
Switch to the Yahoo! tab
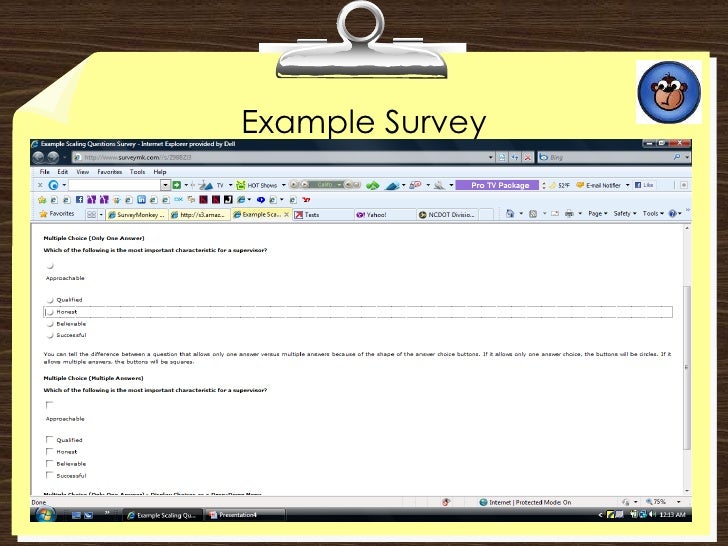(385, 214)
